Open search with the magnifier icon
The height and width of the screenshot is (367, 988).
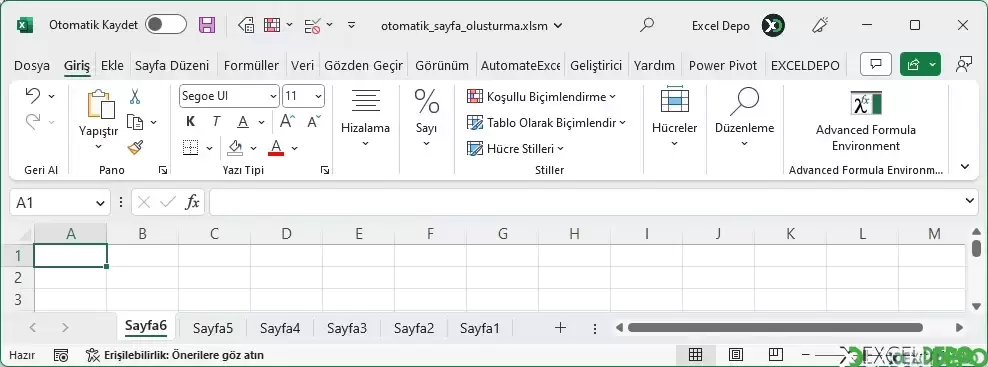click(646, 25)
